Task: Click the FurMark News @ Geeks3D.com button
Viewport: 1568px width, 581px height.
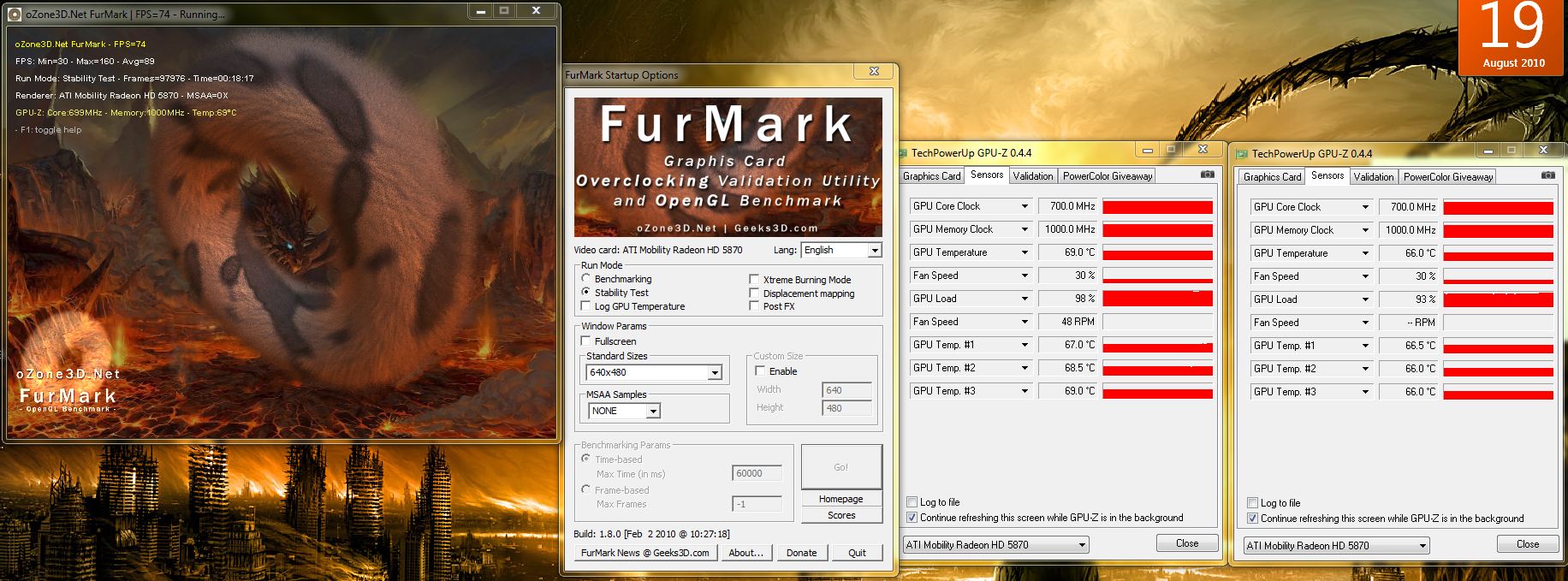Action: coord(645,553)
